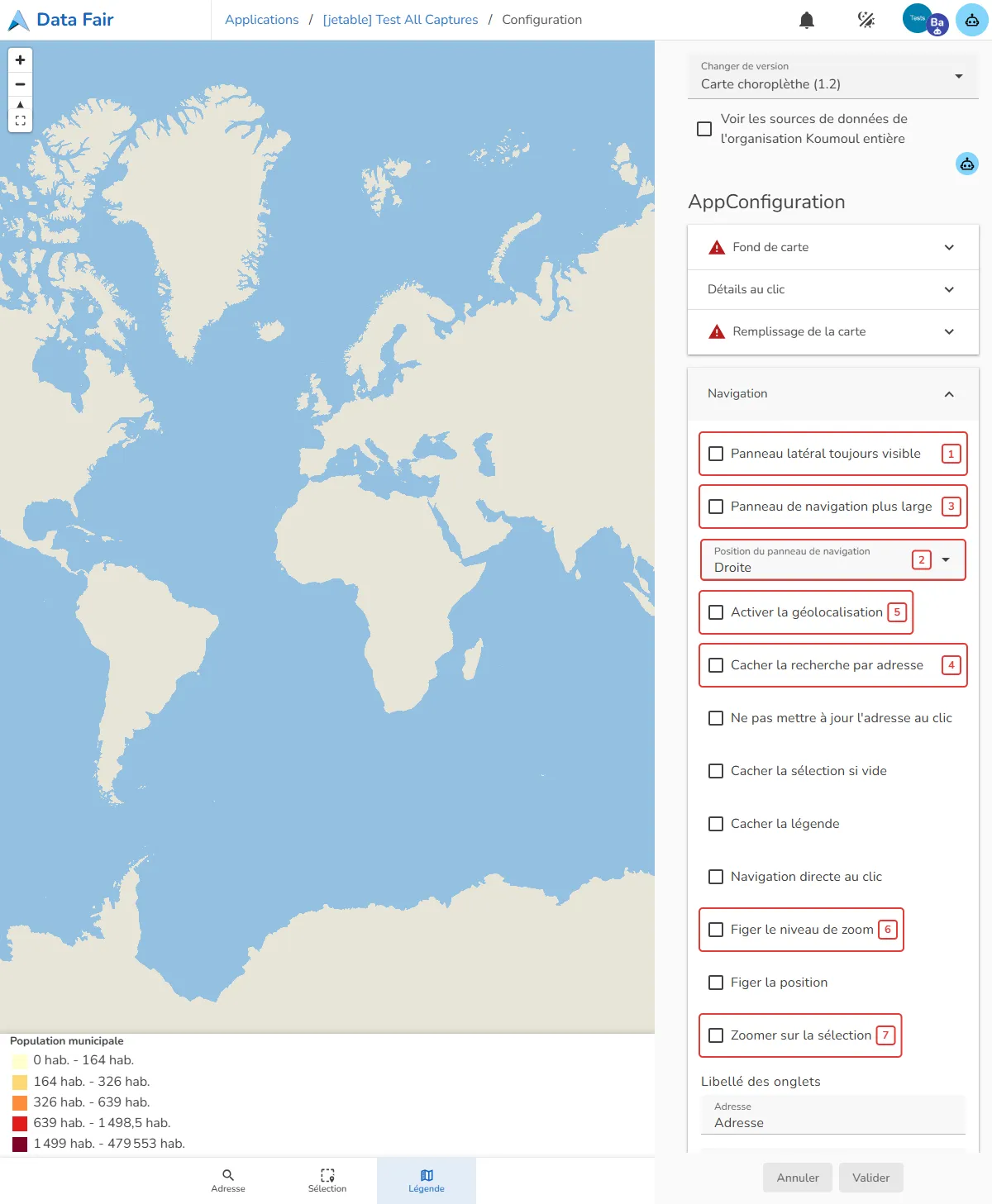Reset map bearing to north
The height and width of the screenshot is (1204, 992).
click(20, 104)
